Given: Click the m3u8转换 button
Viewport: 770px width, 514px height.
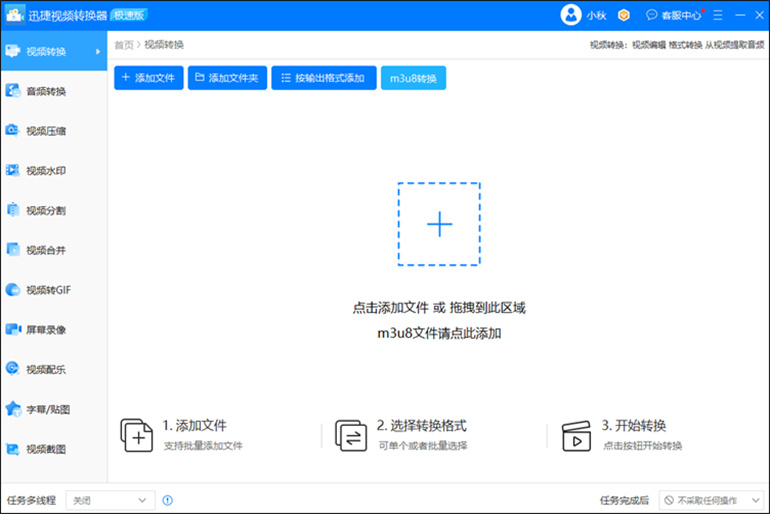Looking at the screenshot, I should [x=413, y=78].
